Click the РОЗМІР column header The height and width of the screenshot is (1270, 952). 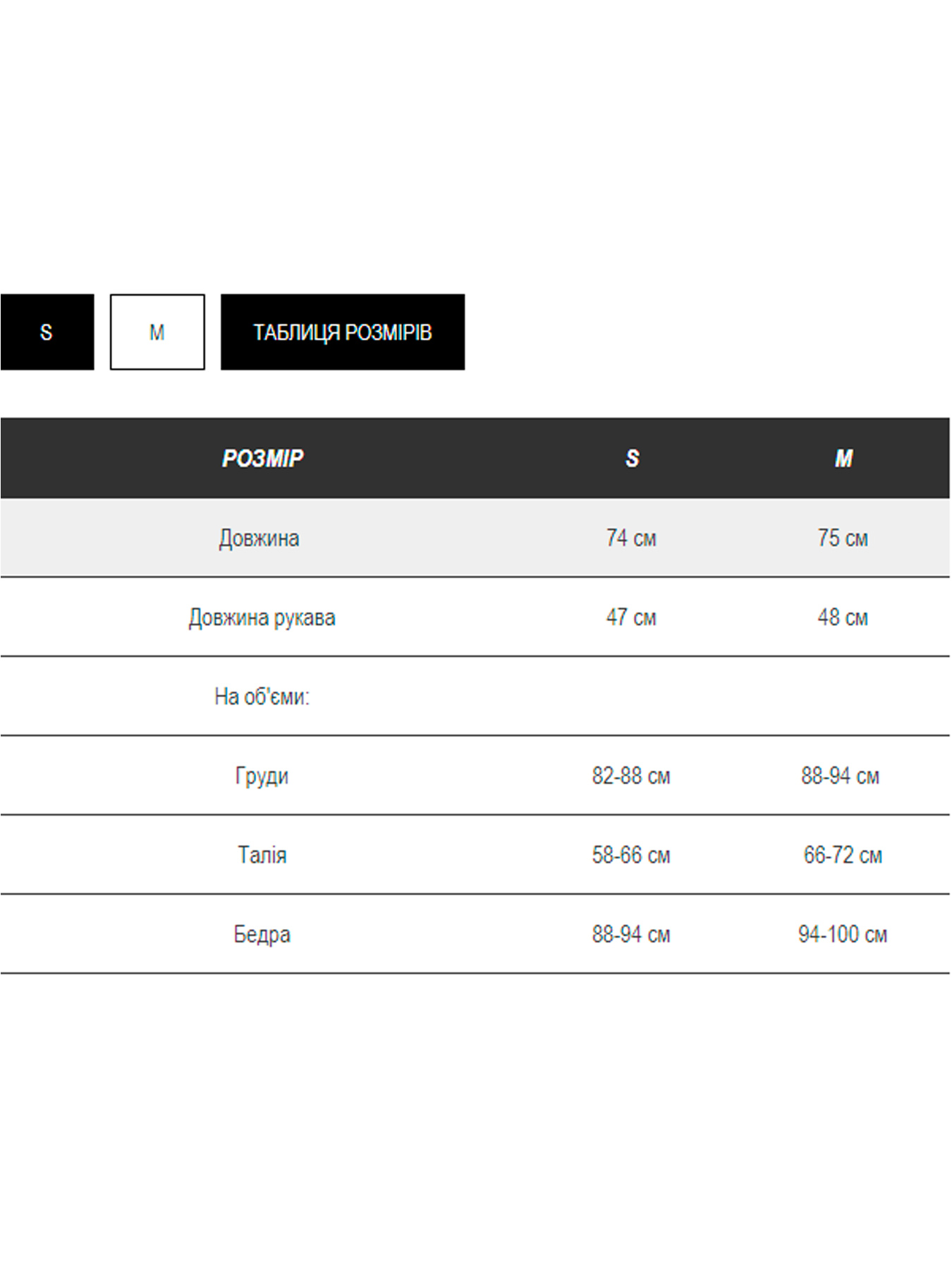point(262,459)
